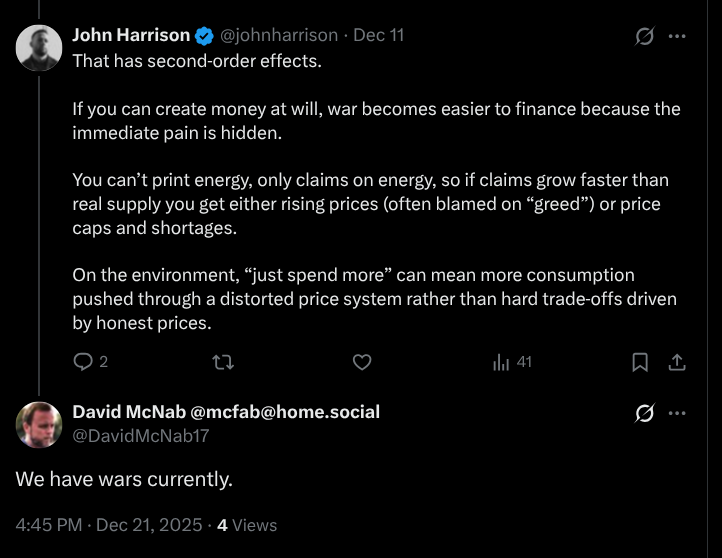This screenshot has height=558, width=722.
Task: Bookmark John Harrison's post
Action: (640, 362)
